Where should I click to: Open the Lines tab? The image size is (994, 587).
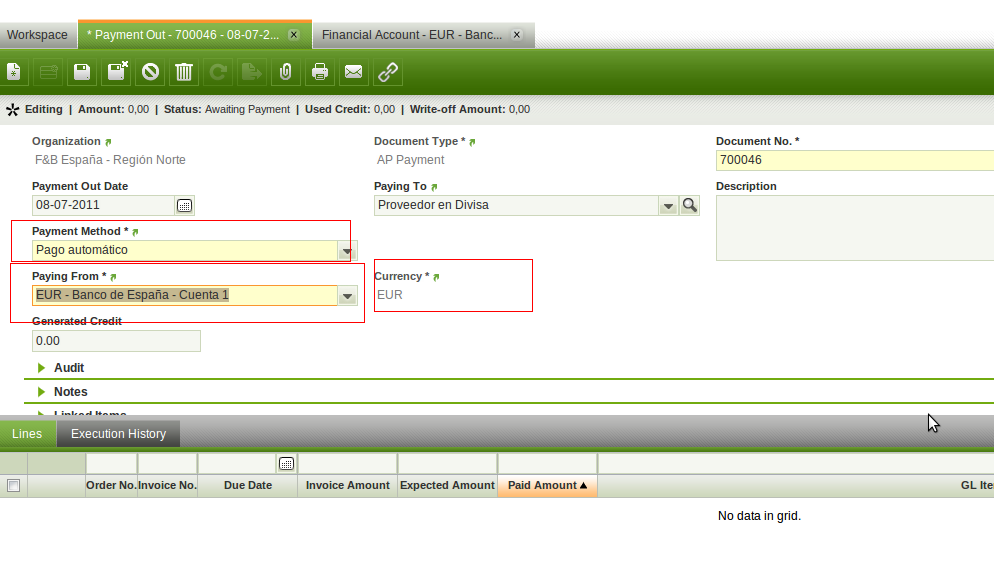click(27, 434)
